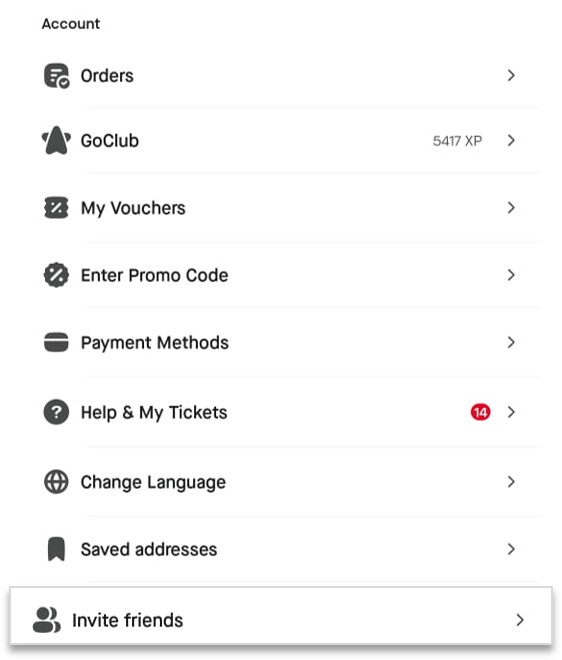Open Invite friends via its chevron
This screenshot has height=660, width=562.
click(x=520, y=620)
